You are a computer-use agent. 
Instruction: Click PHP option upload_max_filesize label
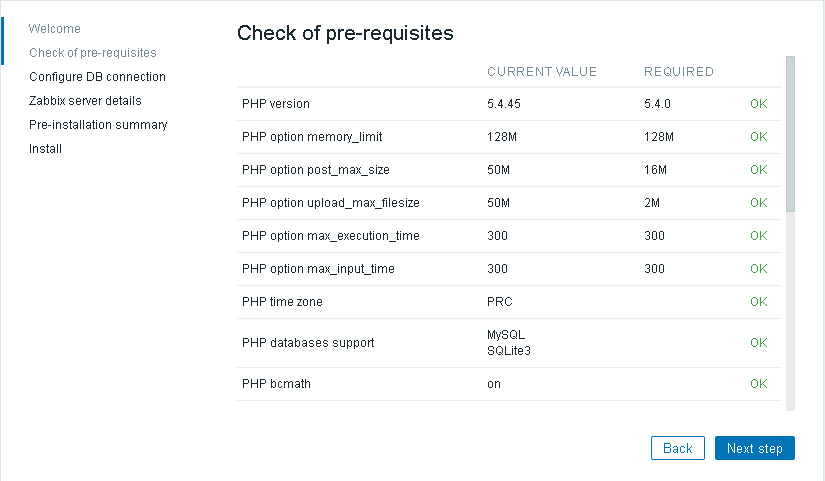(x=330, y=203)
